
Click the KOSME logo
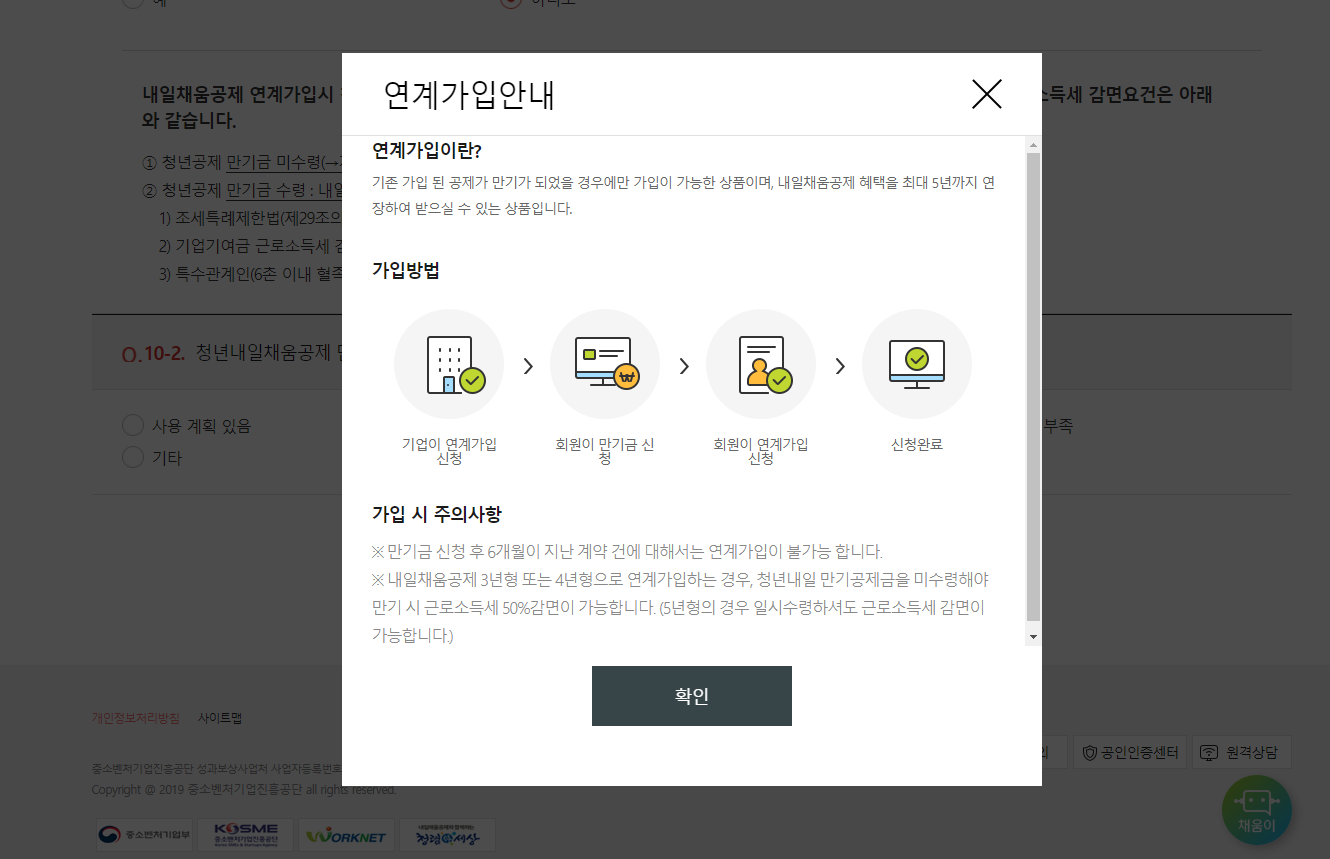[246, 836]
